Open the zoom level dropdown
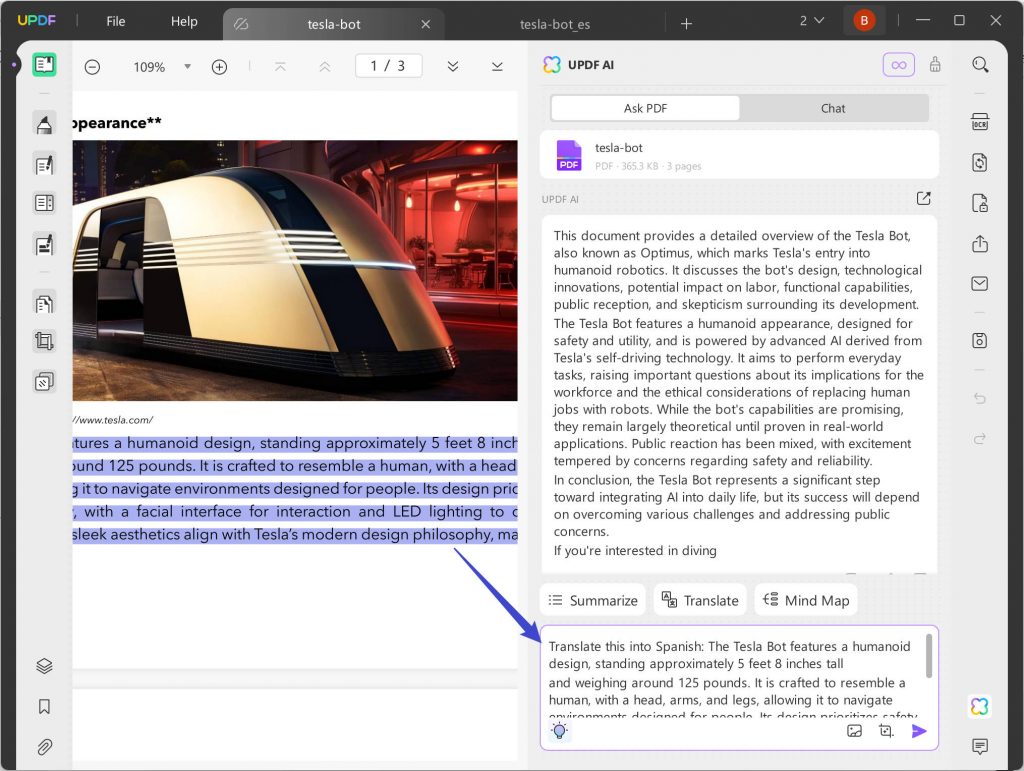 pyautogui.click(x=186, y=68)
